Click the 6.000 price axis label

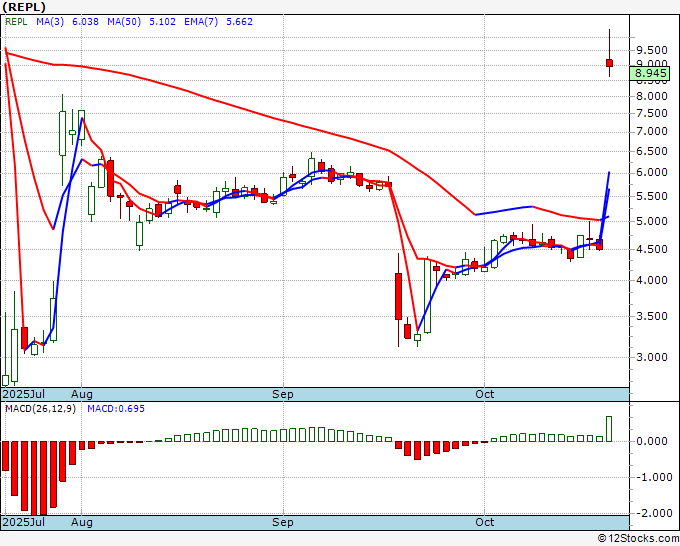click(x=651, y=173)
